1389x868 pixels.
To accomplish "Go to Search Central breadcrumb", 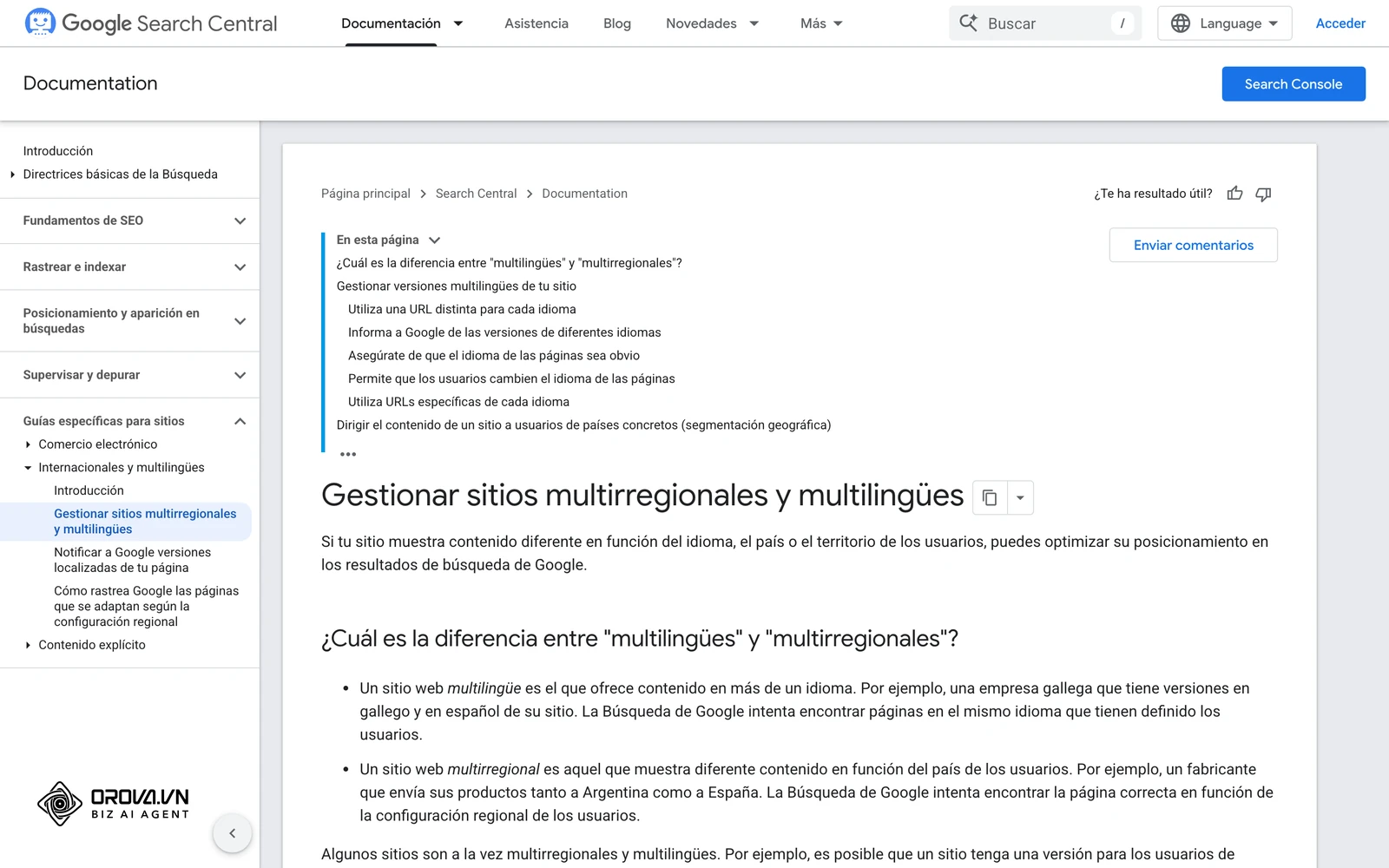I will click(x=476, y=194).
